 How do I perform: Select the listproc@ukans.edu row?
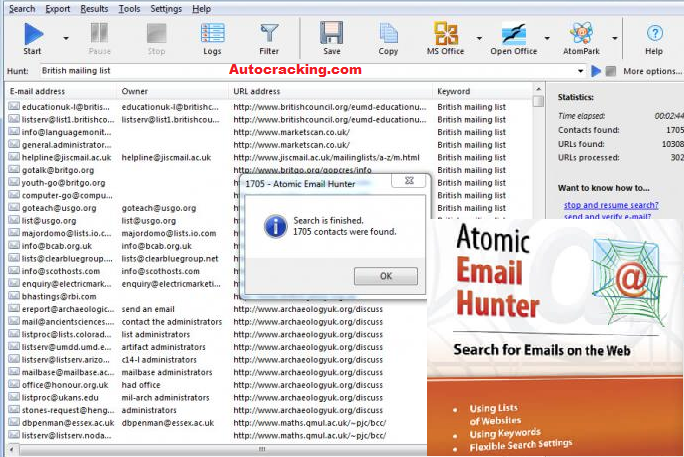(60, 398)
